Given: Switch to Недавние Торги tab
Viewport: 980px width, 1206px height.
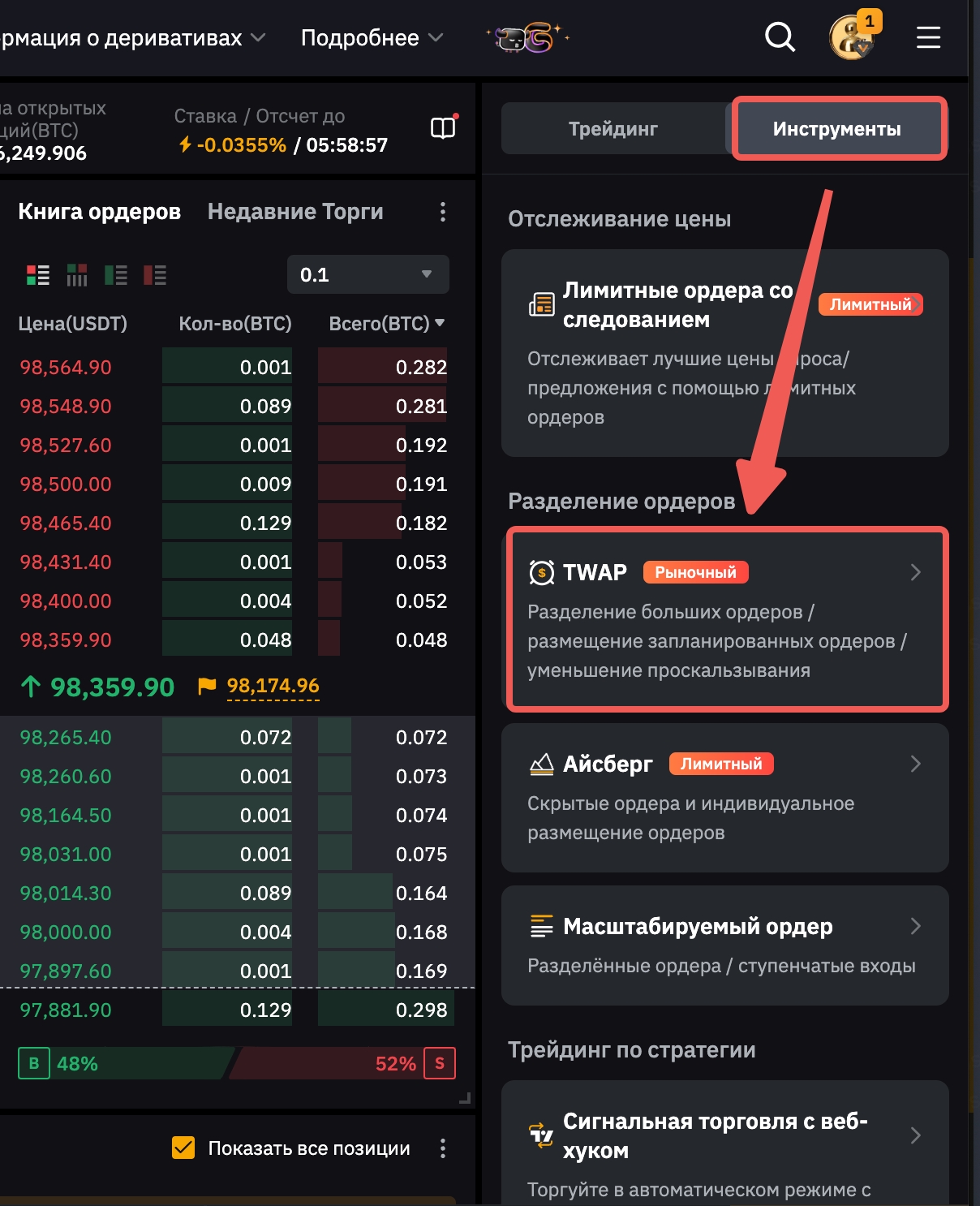Looking at the screenshot, I should click(295, 212).
